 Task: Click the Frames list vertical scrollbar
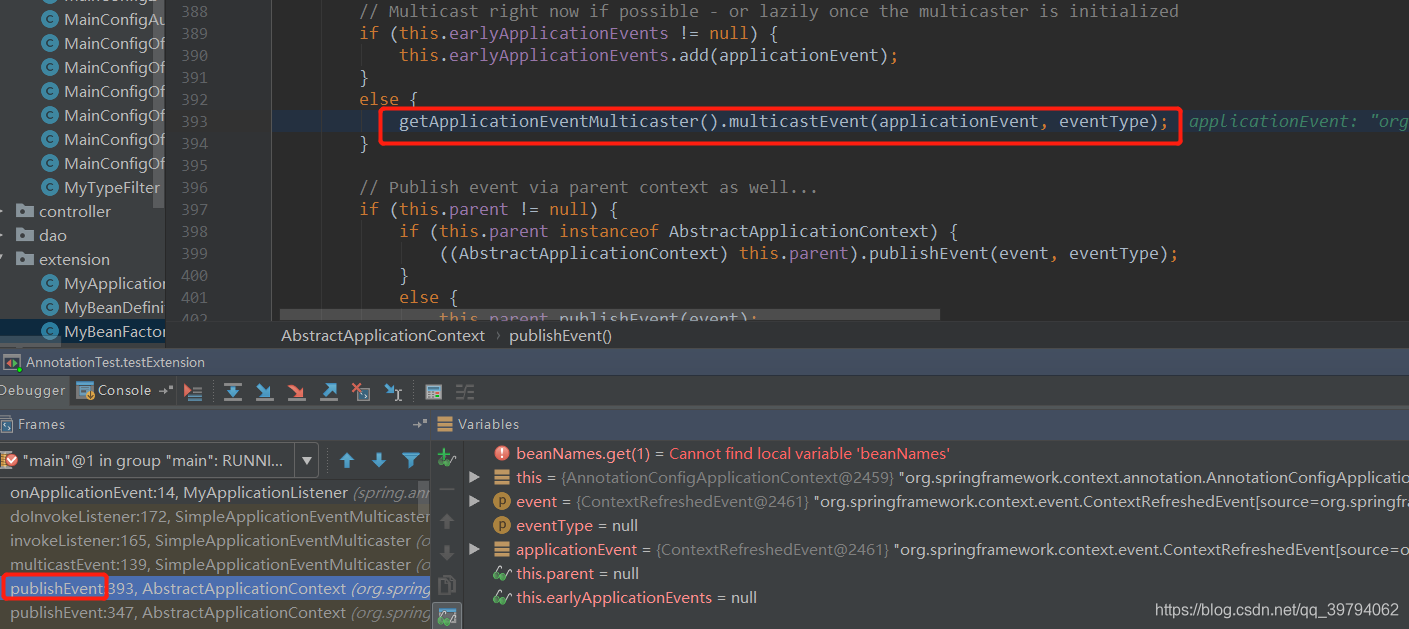(425, 499)
